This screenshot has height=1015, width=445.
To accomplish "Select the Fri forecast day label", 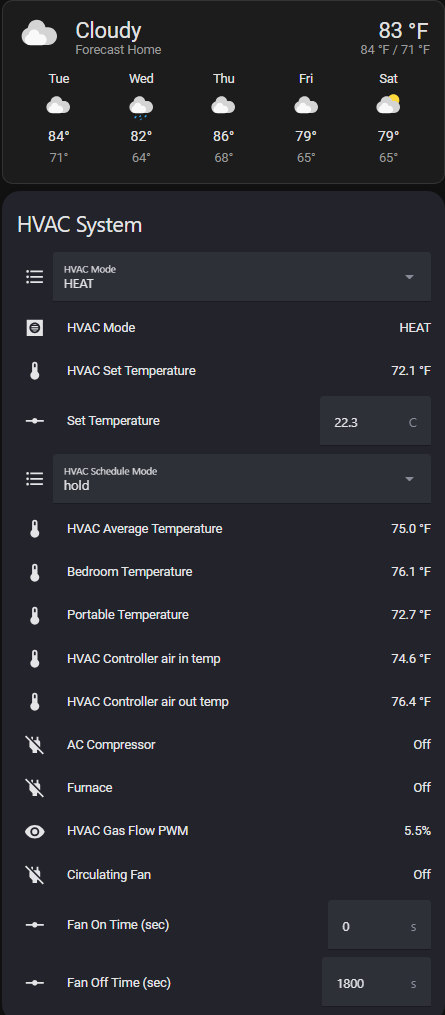I will (306, 79).
